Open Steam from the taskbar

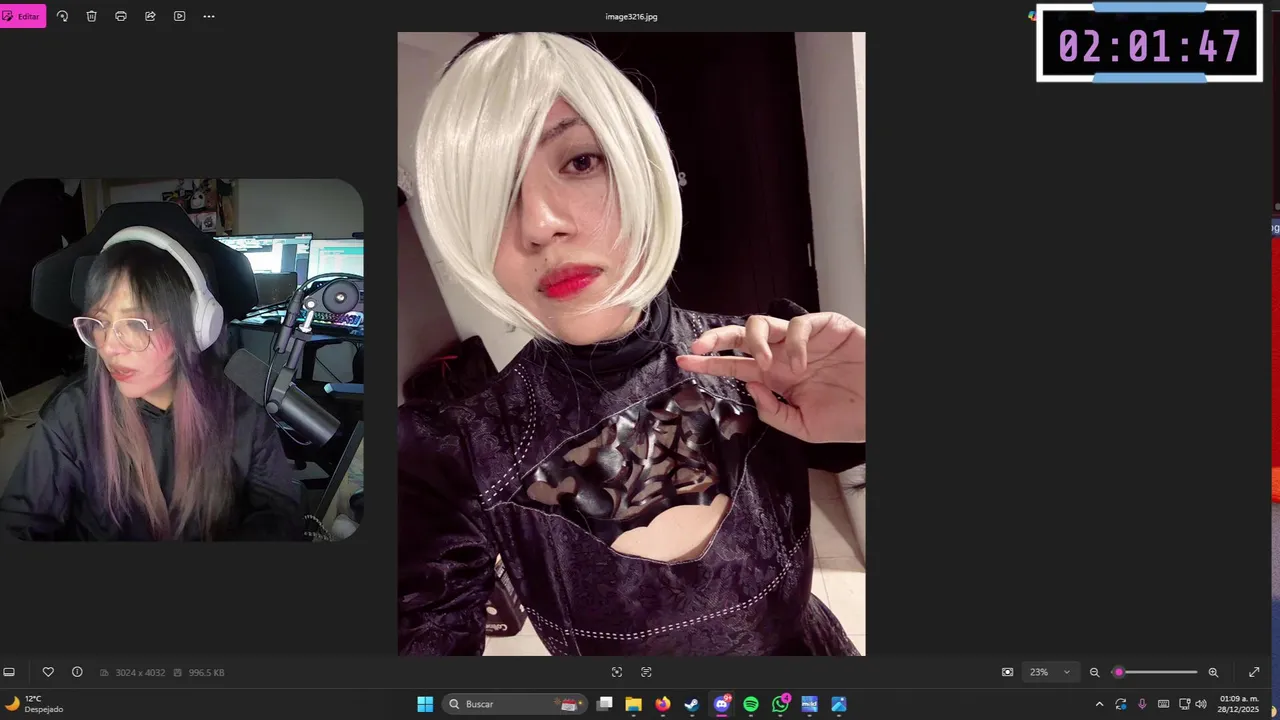[x=691, y=704]
